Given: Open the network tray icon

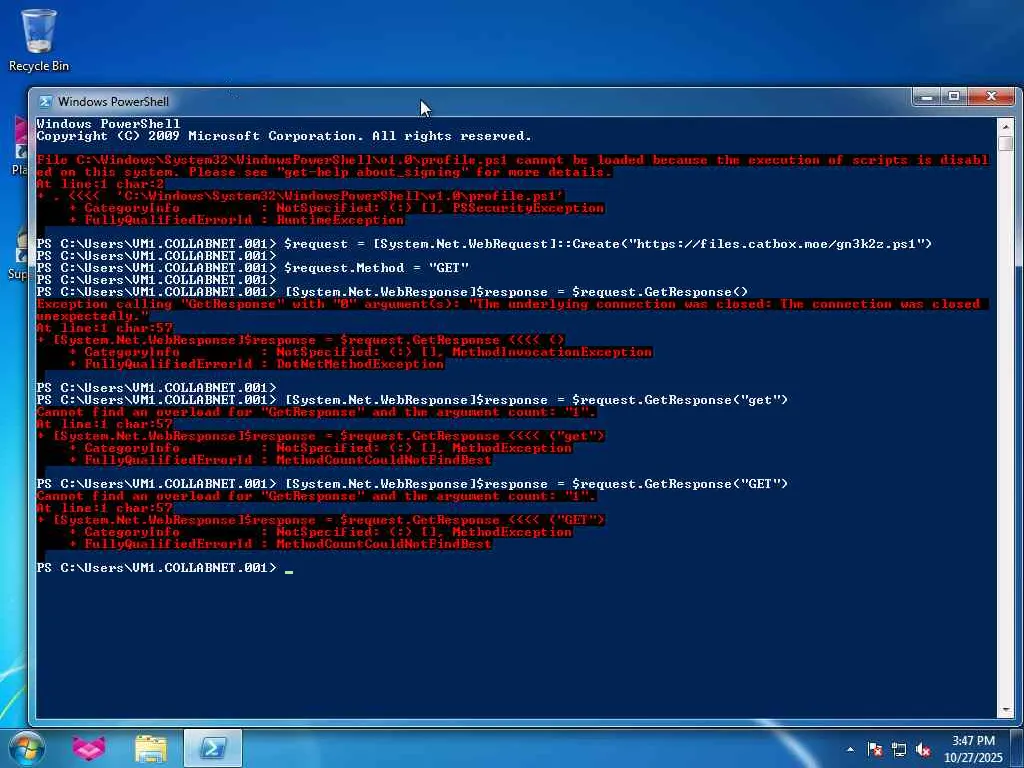Looking at the screenshot, I should (x=899, y=749).
